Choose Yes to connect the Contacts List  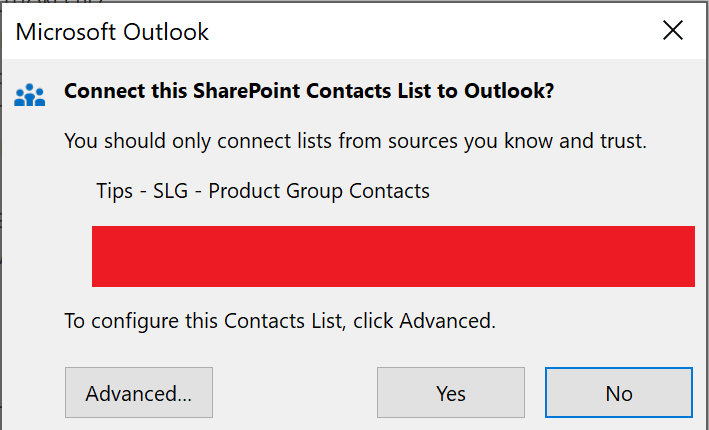[451, 393]
